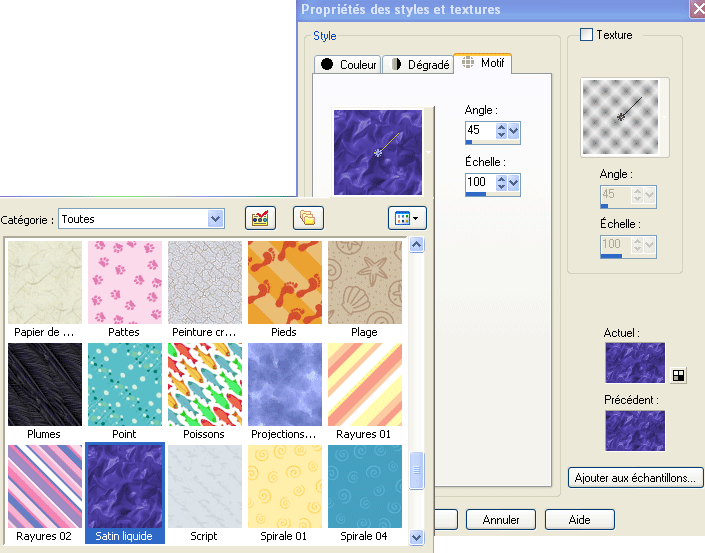This screenshot has width=705, height=553.
Task: Select the Plage seashell pattern
Action: tap(364, 282)
